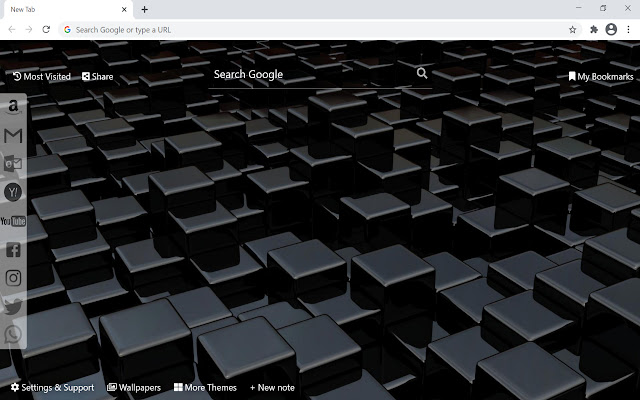Open the YouTube shortcut icon
The image size is (640, 400).
(x=13, y=221)
